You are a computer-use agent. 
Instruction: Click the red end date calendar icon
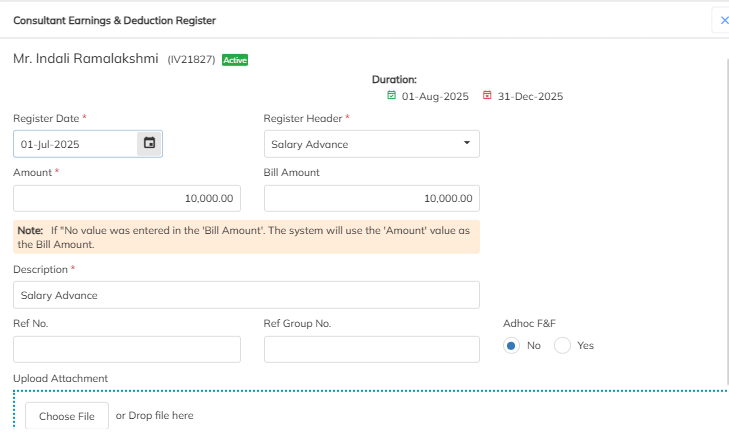pyautogui.click(x=487, y=95)
